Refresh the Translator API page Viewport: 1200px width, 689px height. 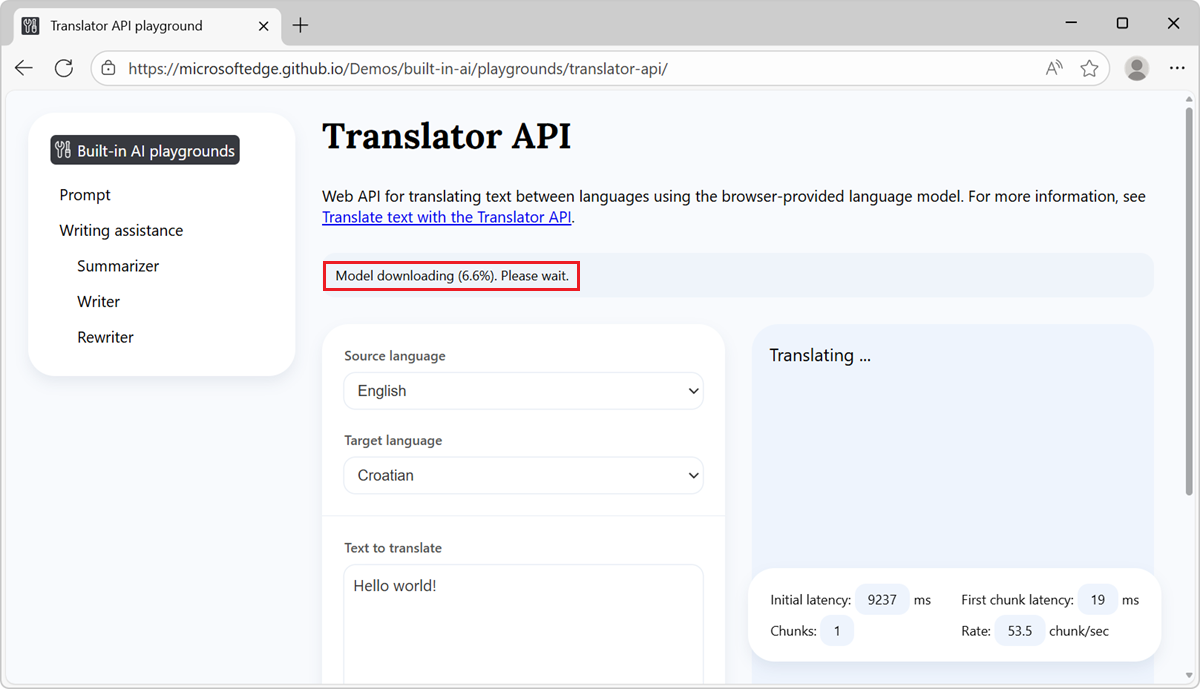coord(63,67)
